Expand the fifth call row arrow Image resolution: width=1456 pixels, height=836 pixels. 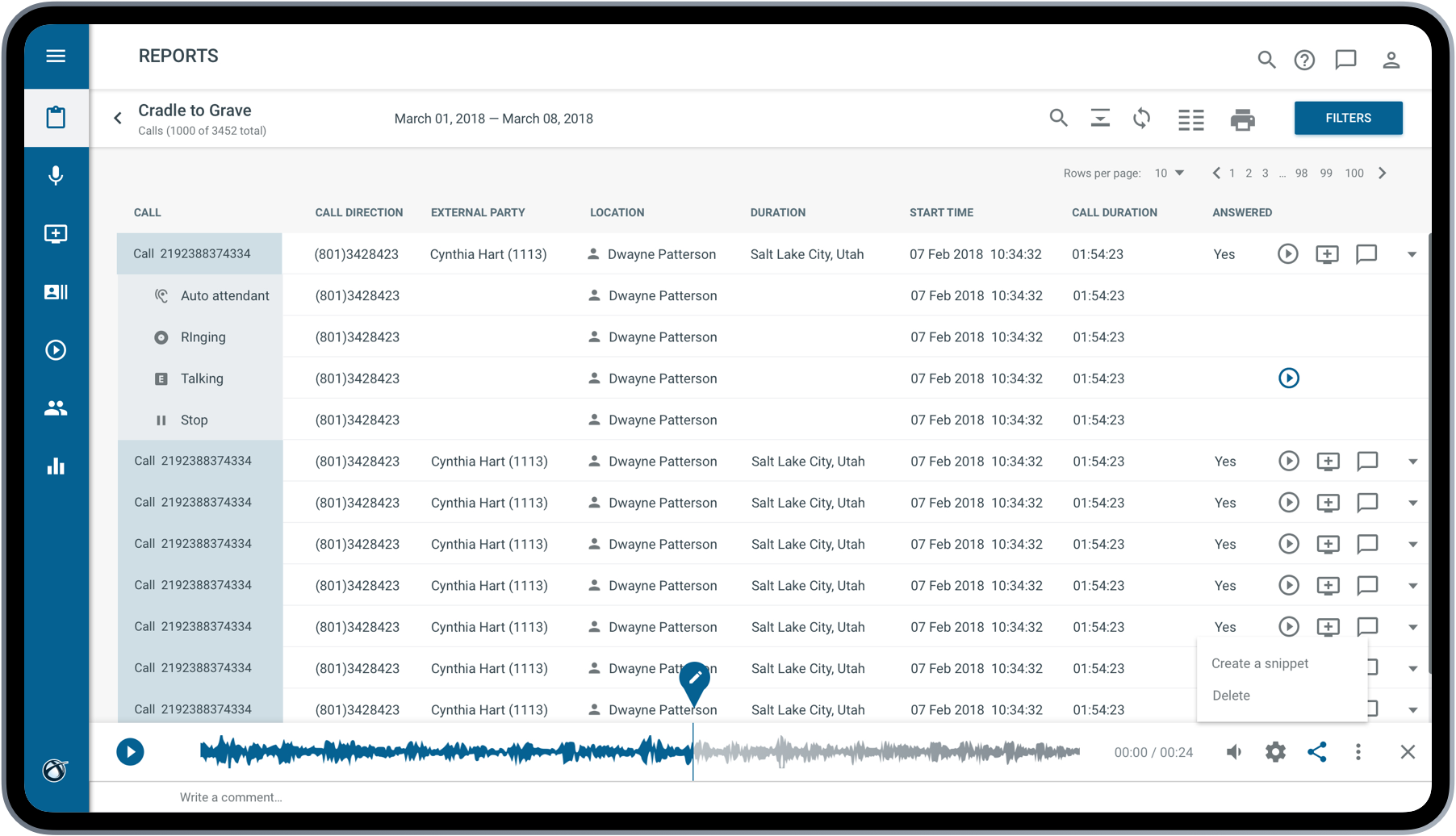pyautogui.click(x=1412, y=586)
